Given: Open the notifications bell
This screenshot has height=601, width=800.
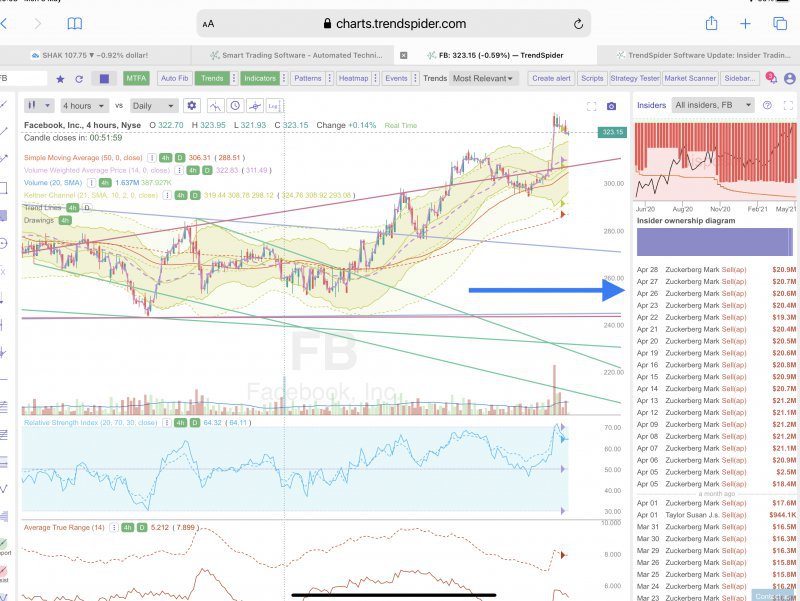Looking at the screenshot, I should (x=771, y=78).
